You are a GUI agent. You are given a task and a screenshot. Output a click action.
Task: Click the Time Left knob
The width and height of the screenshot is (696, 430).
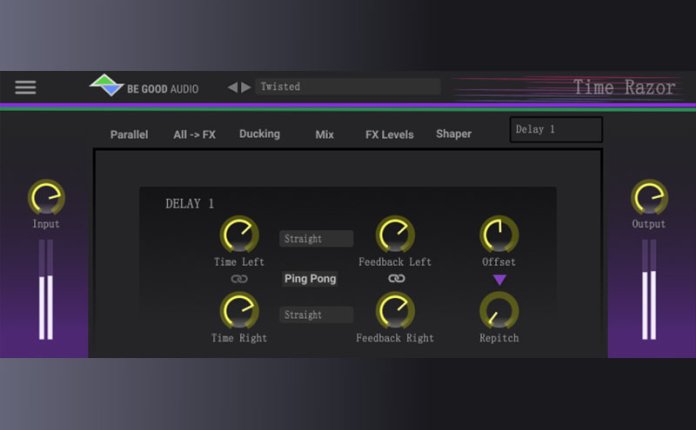click(239, 235)
